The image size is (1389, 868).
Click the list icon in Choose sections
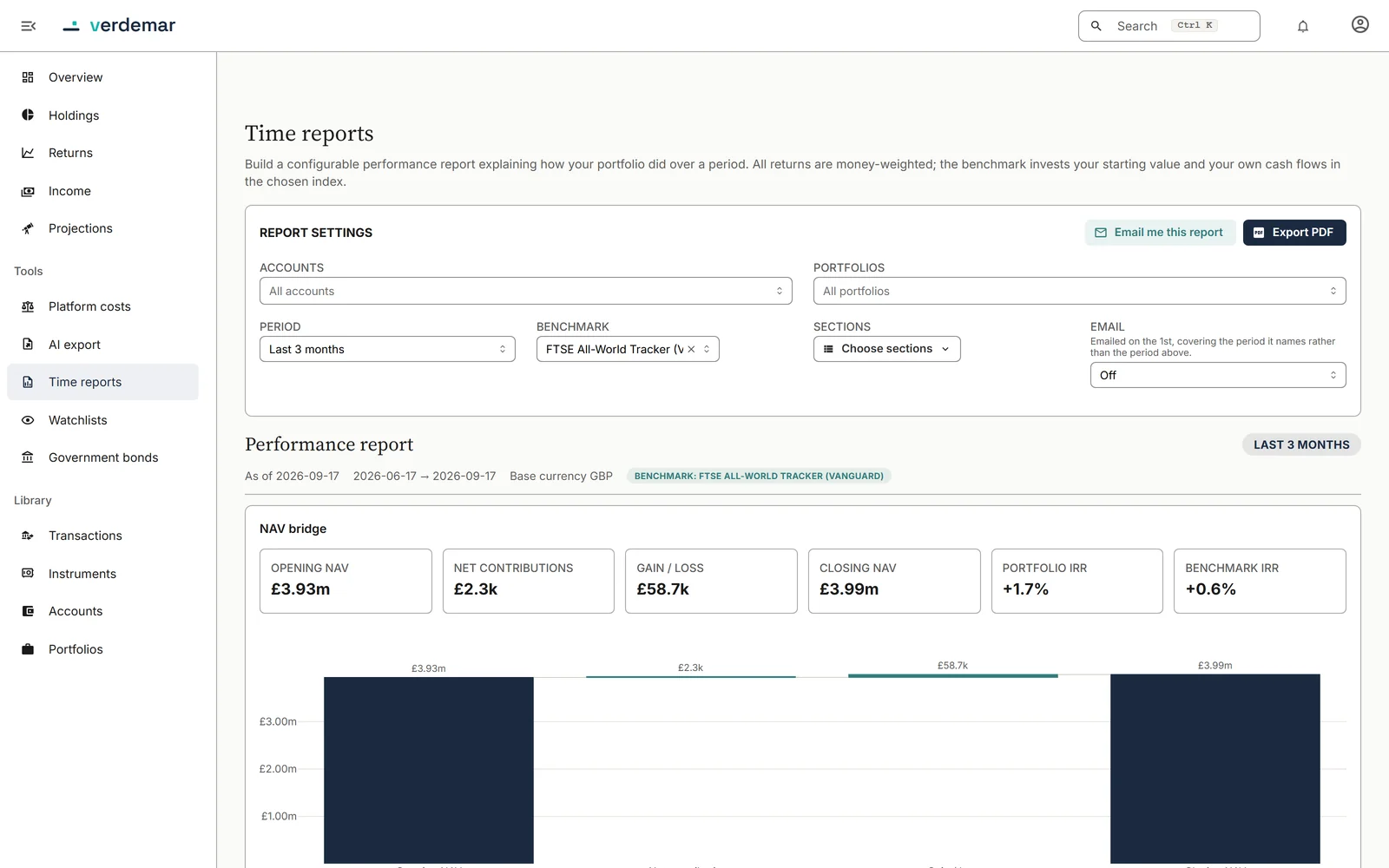coord(828,349)
